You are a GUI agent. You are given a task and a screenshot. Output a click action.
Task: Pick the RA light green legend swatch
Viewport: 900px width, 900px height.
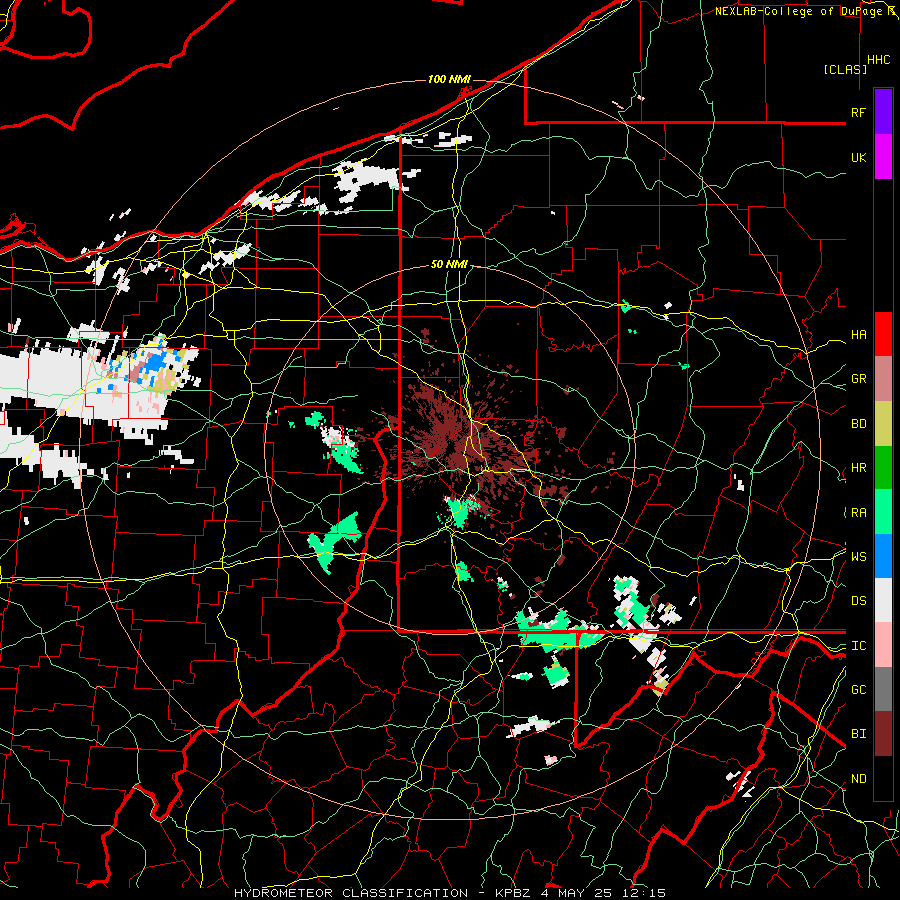(883, 512)
